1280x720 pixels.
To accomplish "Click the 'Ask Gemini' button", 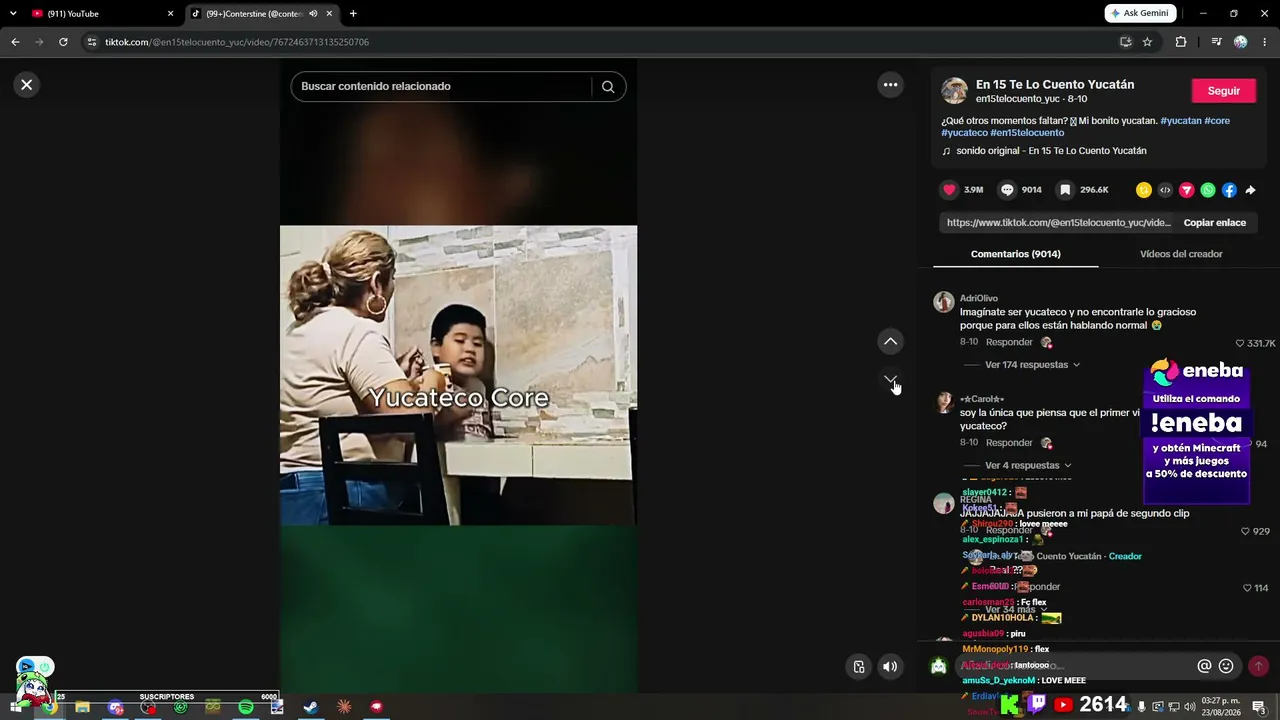I will (1140, 14).
